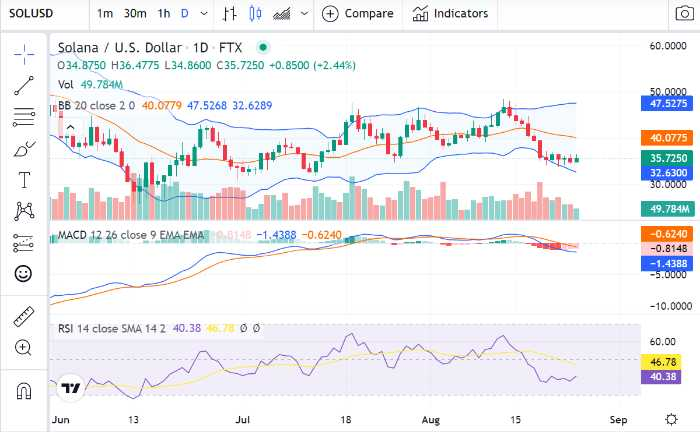
Task: Switch to area chart style
Action: pyautogui.click(x=282, y=14)
